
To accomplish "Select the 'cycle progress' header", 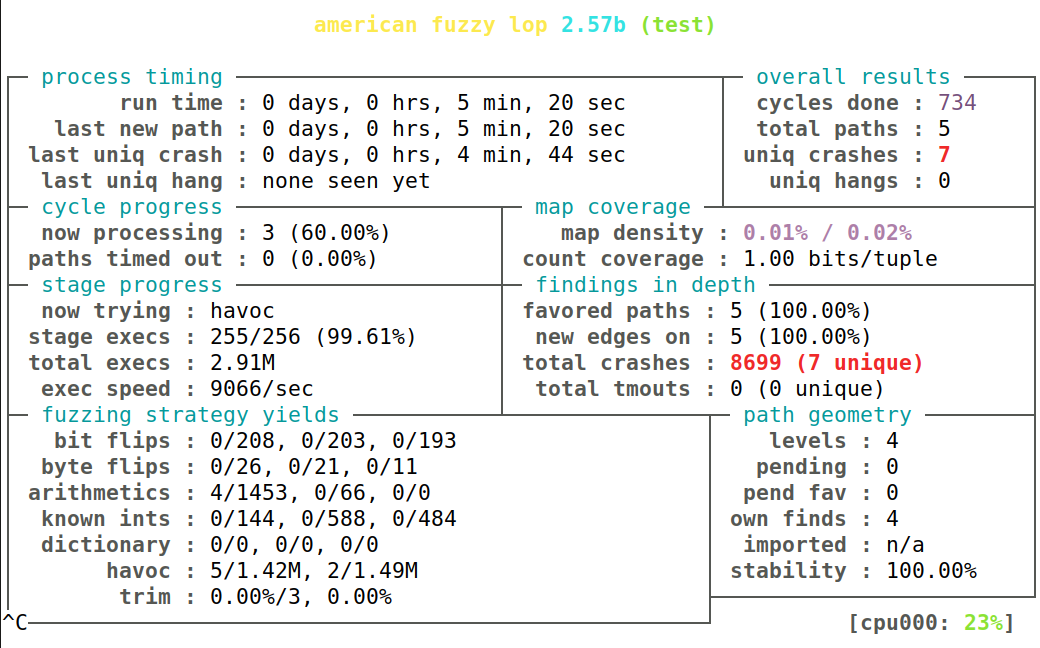I will (132, 207).
